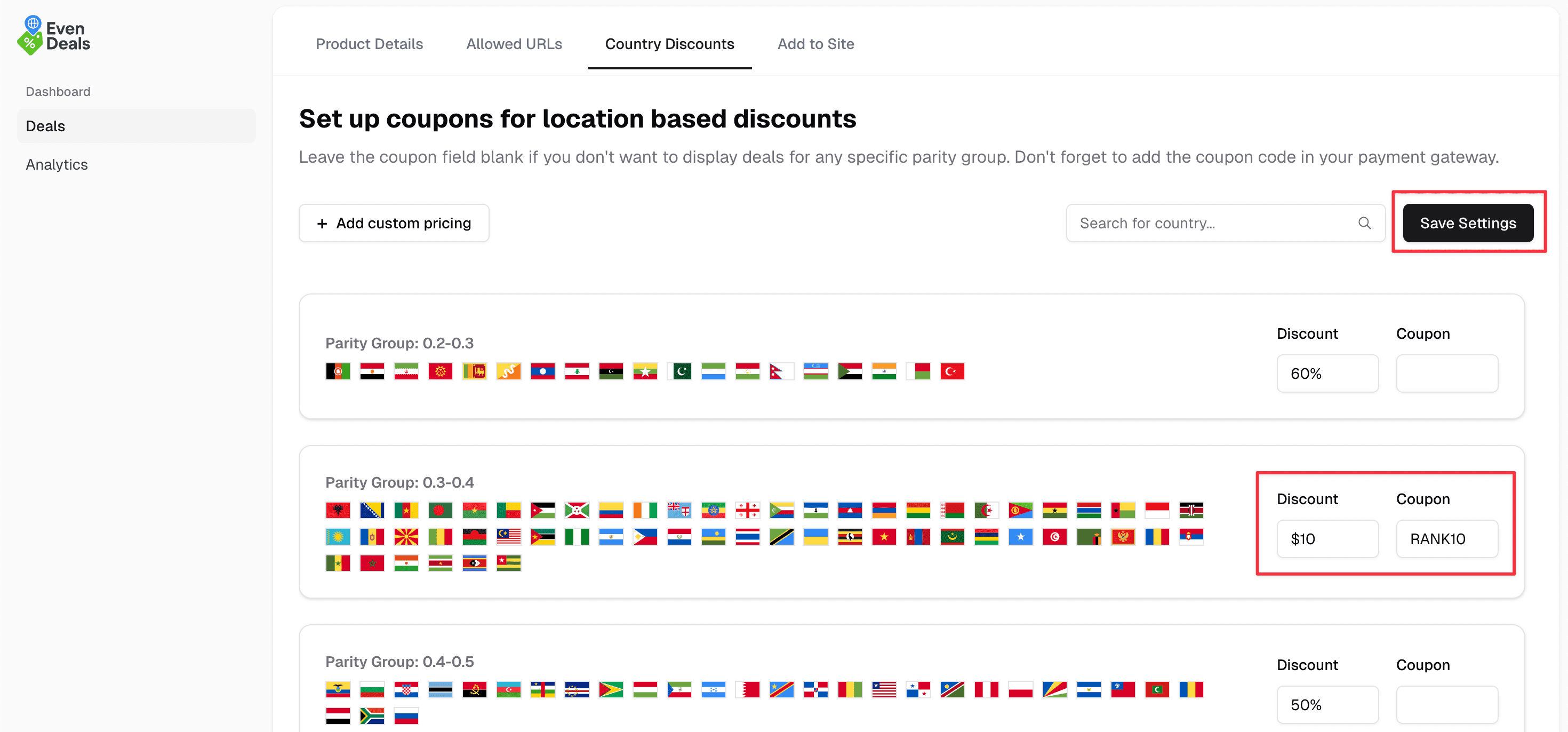Select the Iran flag
This screenshot has height=732, width=1568.
tap(406, 371)
